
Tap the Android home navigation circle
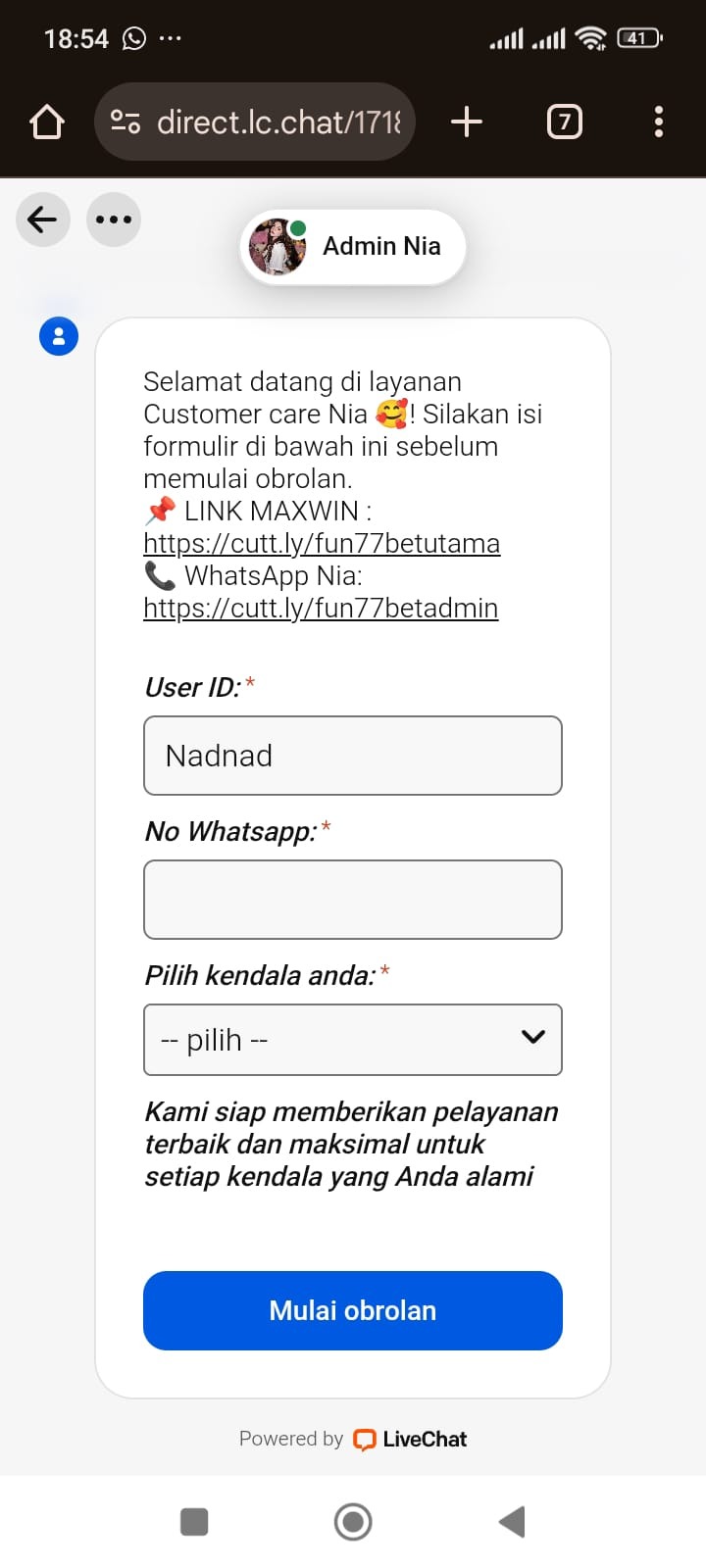point(353,1521)
